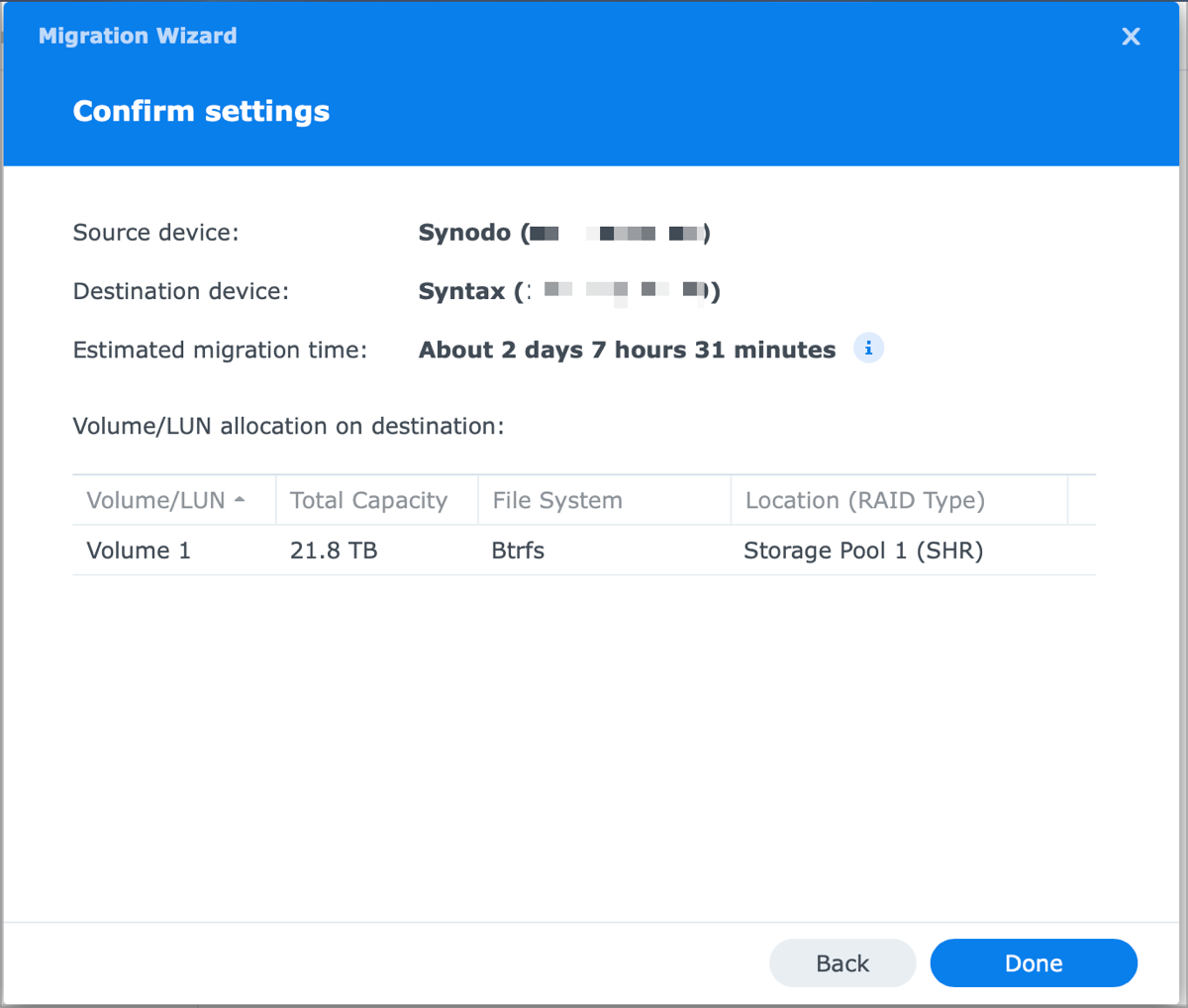
Task: Click the Synodo source device name
Action: (464, 233)
